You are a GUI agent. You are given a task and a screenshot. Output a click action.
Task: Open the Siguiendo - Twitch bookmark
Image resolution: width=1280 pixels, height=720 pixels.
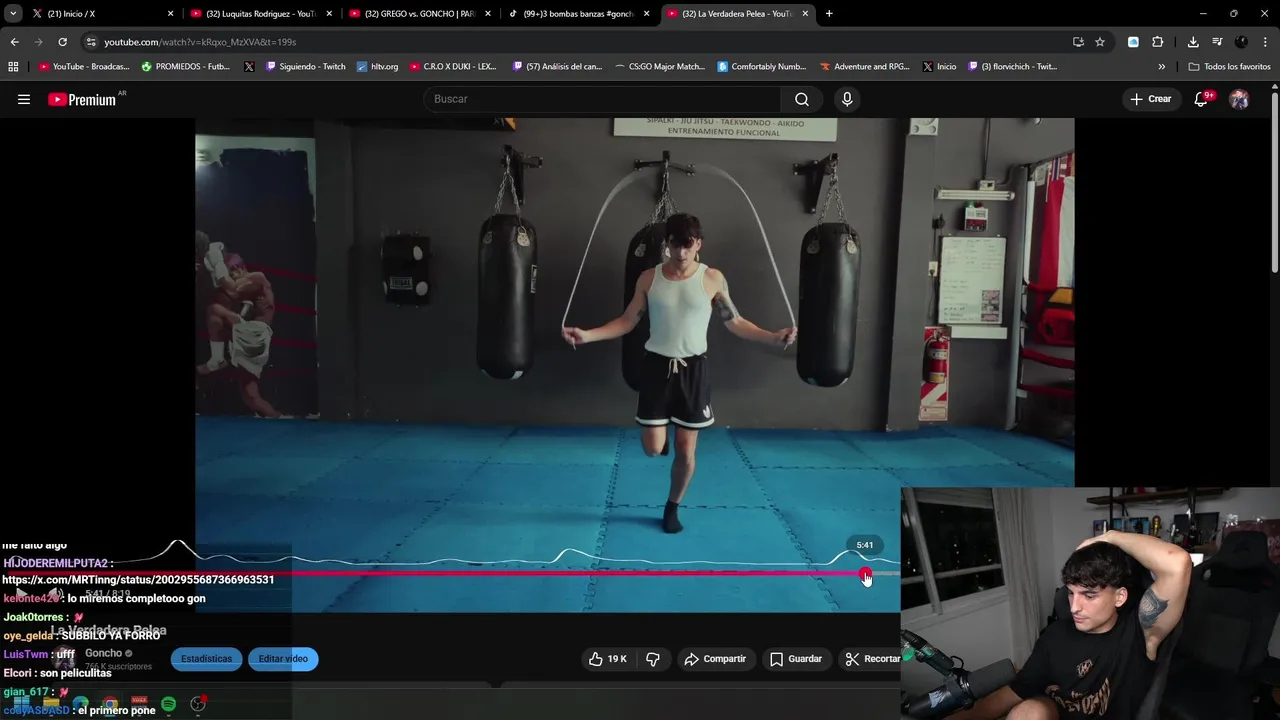click(x=306, y=67)
